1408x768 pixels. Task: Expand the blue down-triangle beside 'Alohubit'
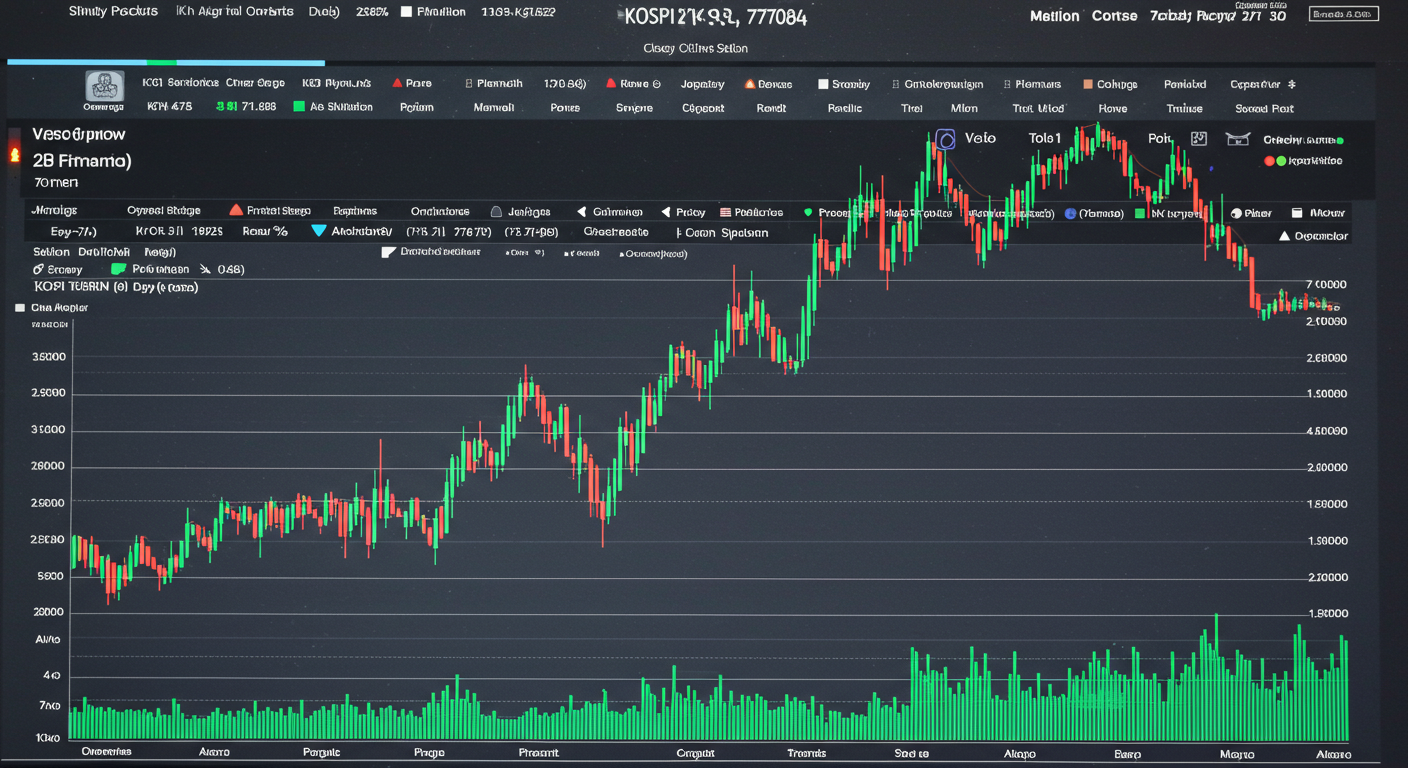click(x=319, y=231)
